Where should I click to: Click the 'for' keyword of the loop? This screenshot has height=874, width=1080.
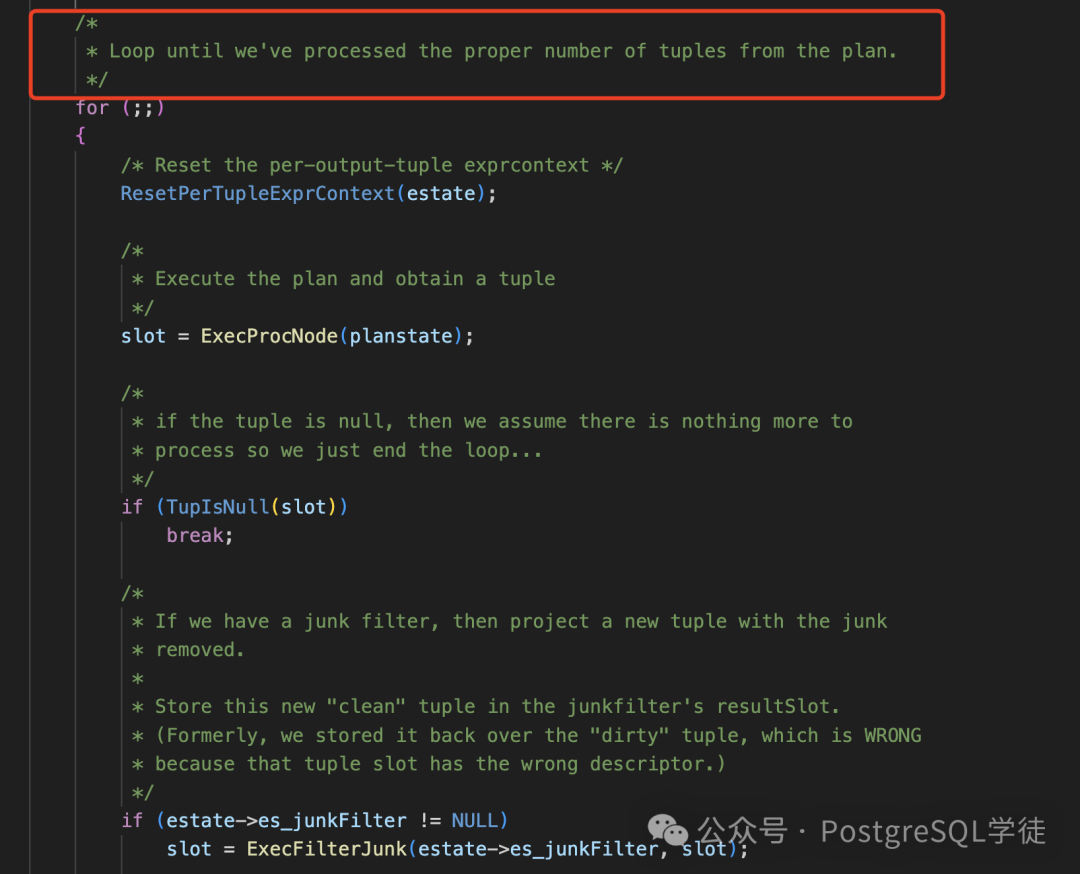[92, 108]
